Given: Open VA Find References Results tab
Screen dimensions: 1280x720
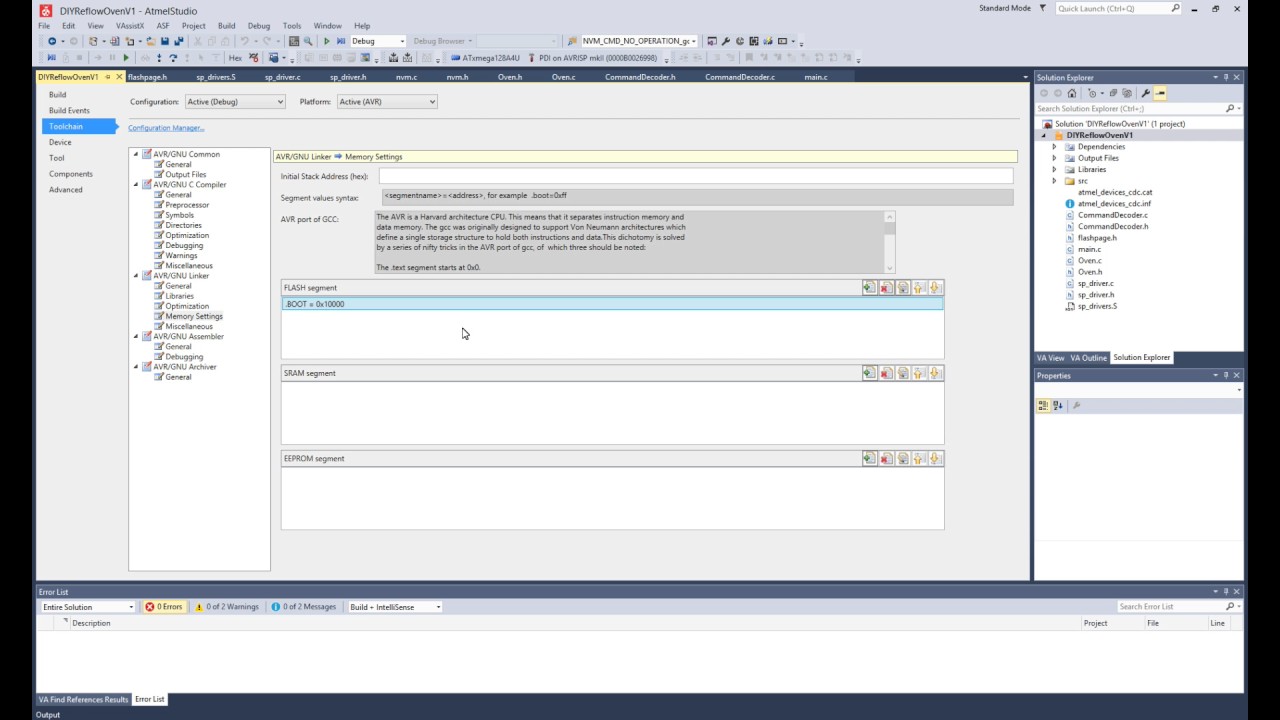Looking at the screenshot, I should tap(83, 699).
